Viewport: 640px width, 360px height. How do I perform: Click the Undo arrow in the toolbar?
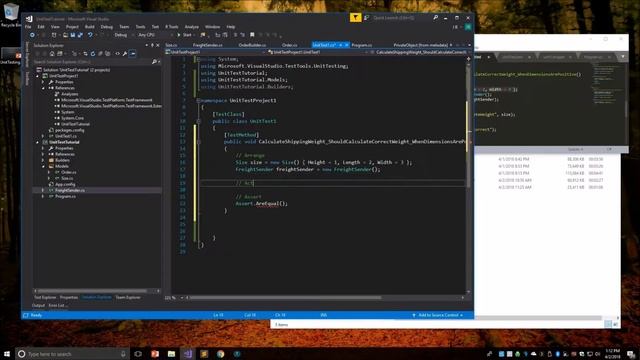tap(90, 35)
